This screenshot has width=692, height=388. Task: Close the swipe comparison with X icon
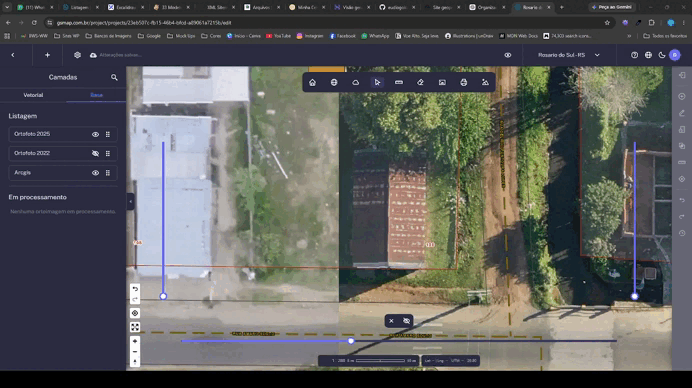[391, 321]
